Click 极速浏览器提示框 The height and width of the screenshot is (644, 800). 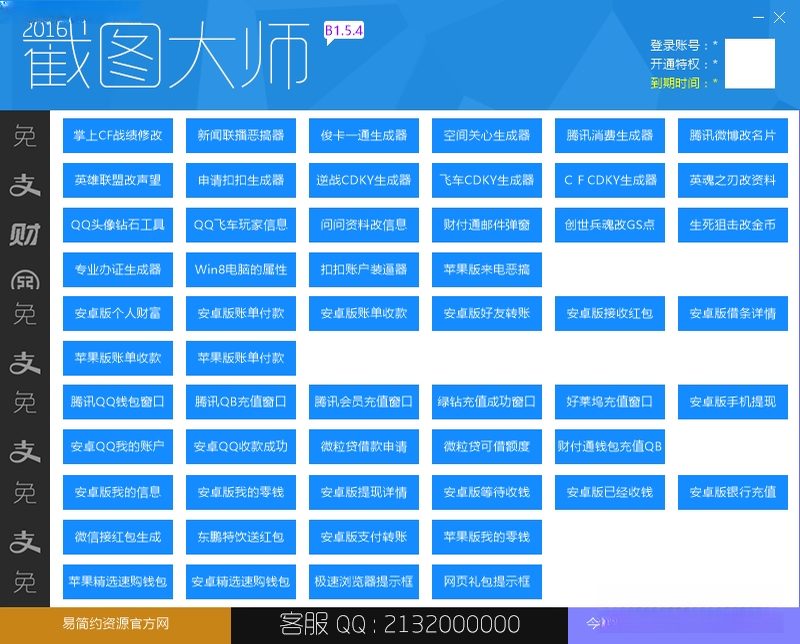point(364,581)
